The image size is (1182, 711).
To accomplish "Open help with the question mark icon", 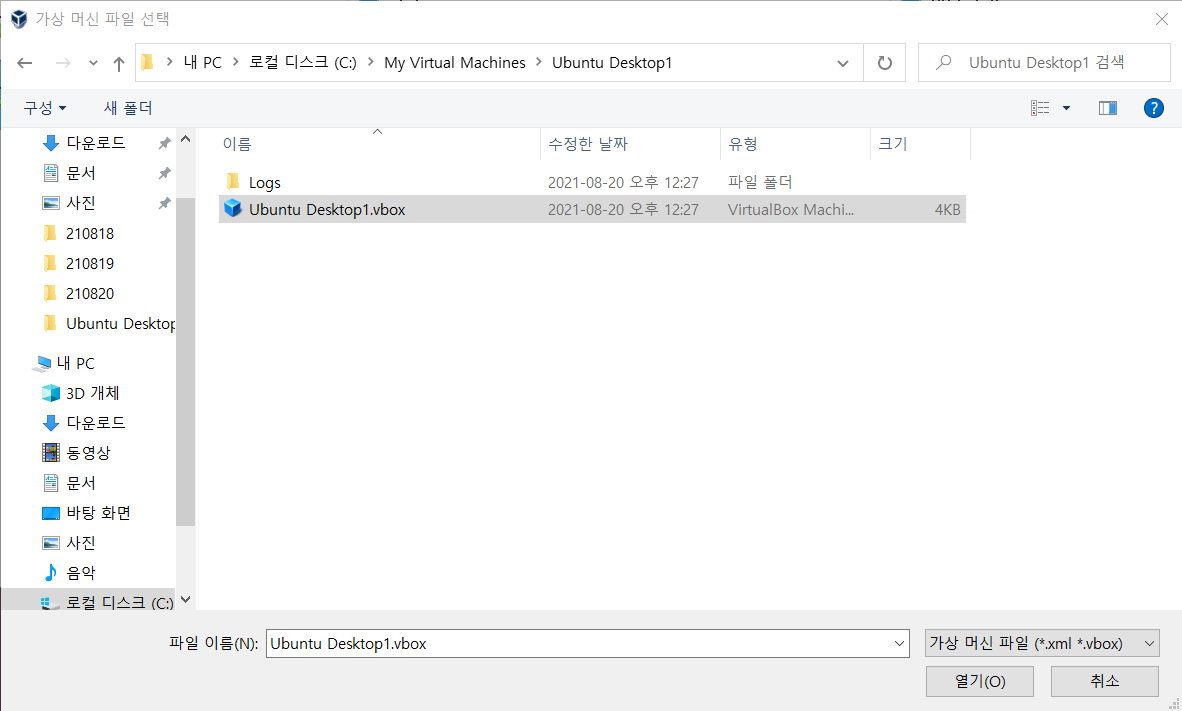I will click(x=1153, y=108).
